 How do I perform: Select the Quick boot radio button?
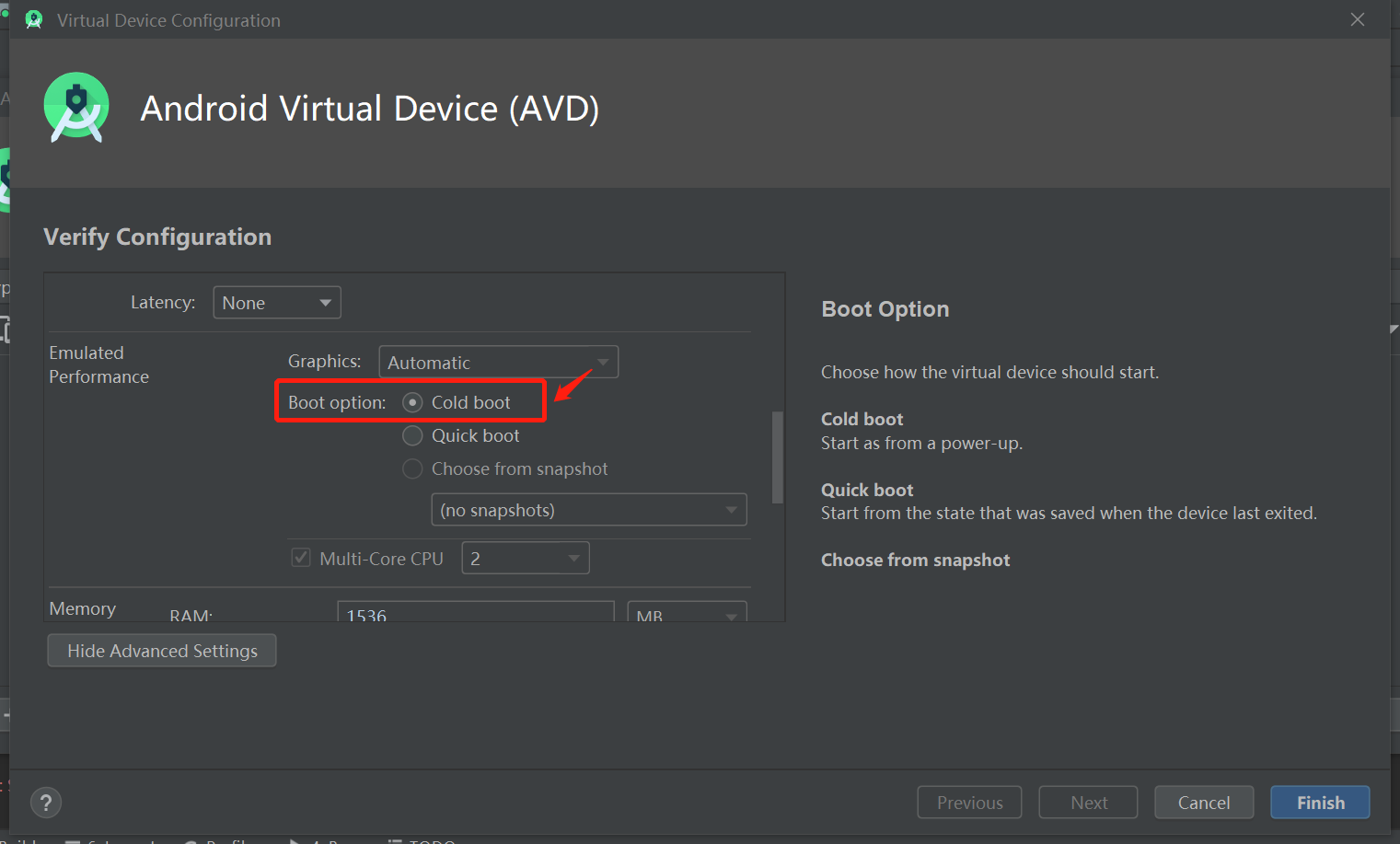click(412, 435)
